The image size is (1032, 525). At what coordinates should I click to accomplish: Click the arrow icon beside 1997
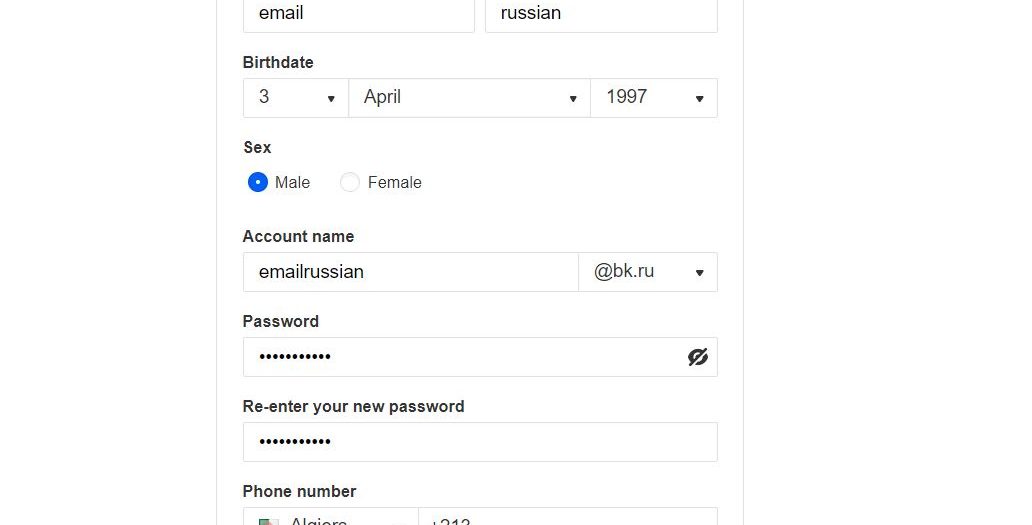click(x=700, y=99)
